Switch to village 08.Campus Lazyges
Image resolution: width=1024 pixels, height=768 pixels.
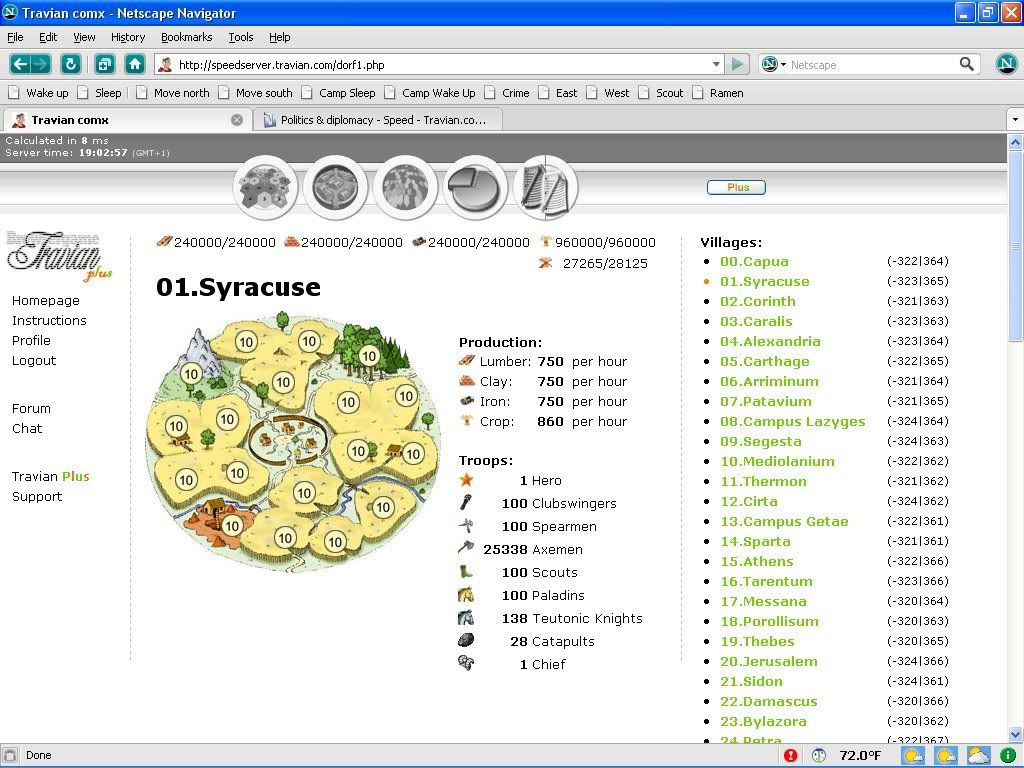792,421
